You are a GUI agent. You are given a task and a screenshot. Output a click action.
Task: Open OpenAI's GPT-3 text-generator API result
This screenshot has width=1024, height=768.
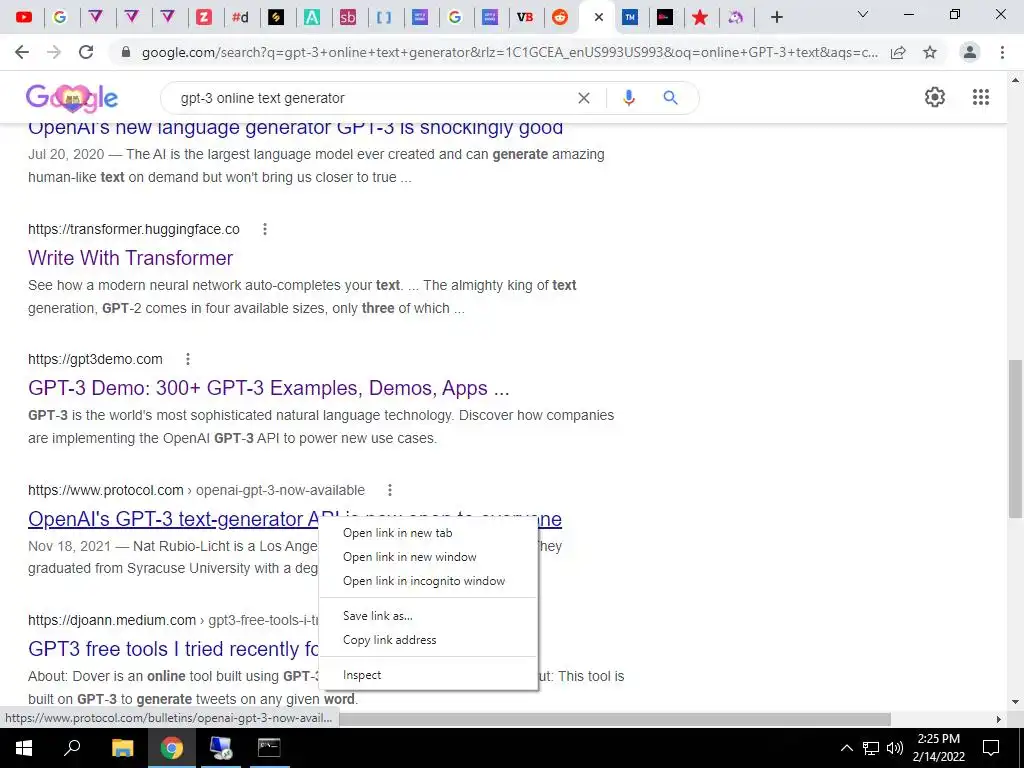(173, 519)
